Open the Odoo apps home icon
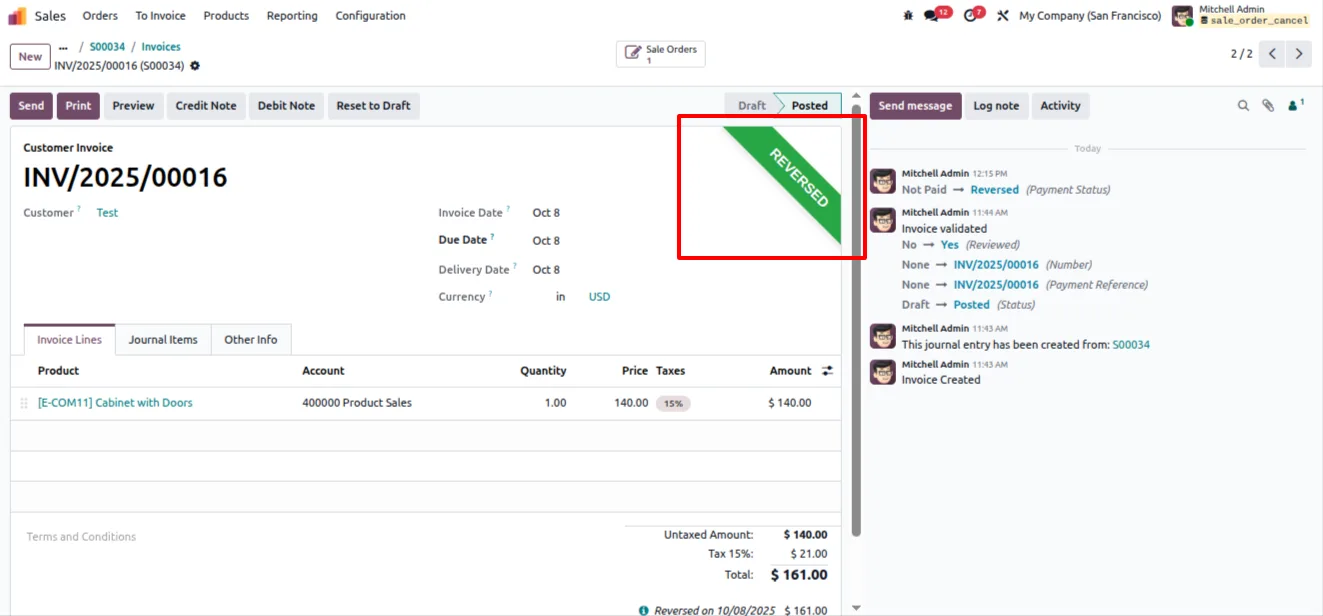This screenshot has width=1323, height=616. tap(17, 16)
